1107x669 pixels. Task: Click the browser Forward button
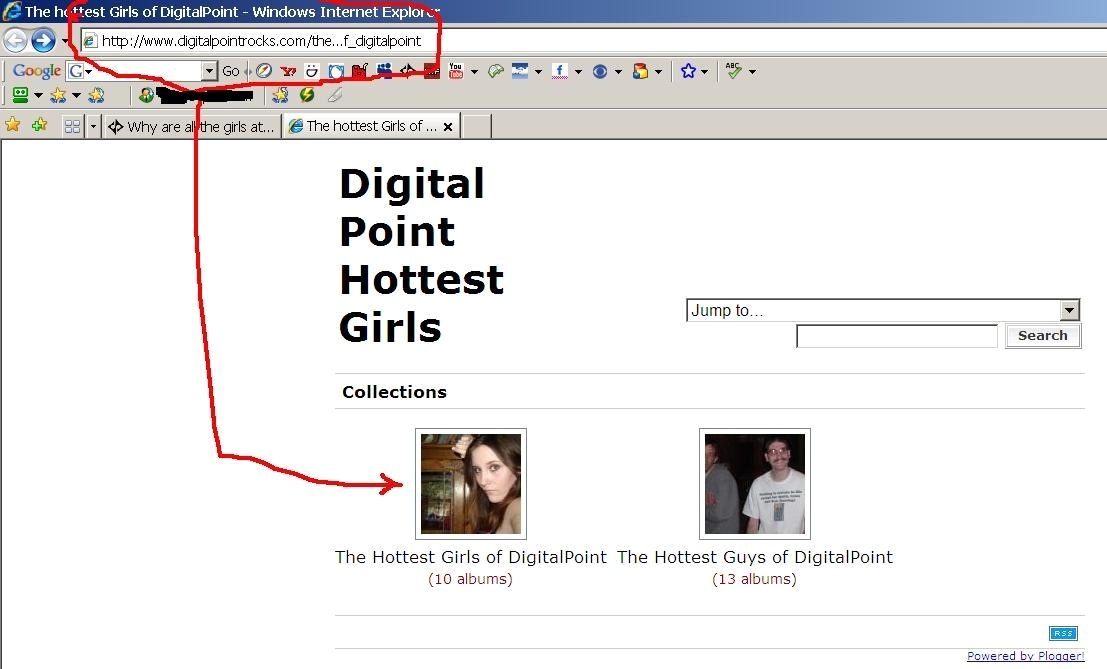[43, 40]
